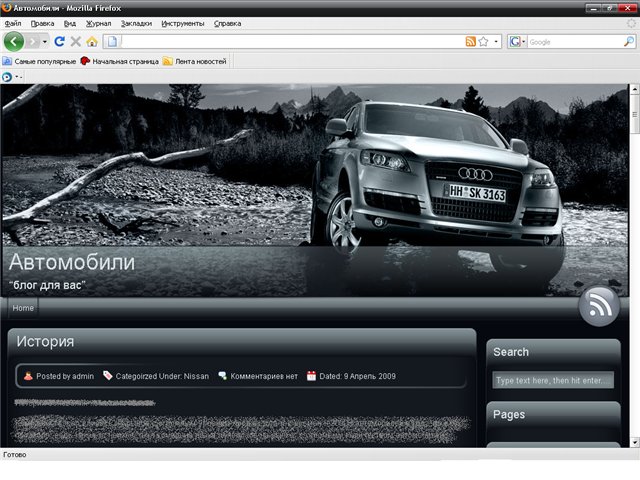Focus the URL address bar
Screen dimensions: 640x480
[292, 42]
